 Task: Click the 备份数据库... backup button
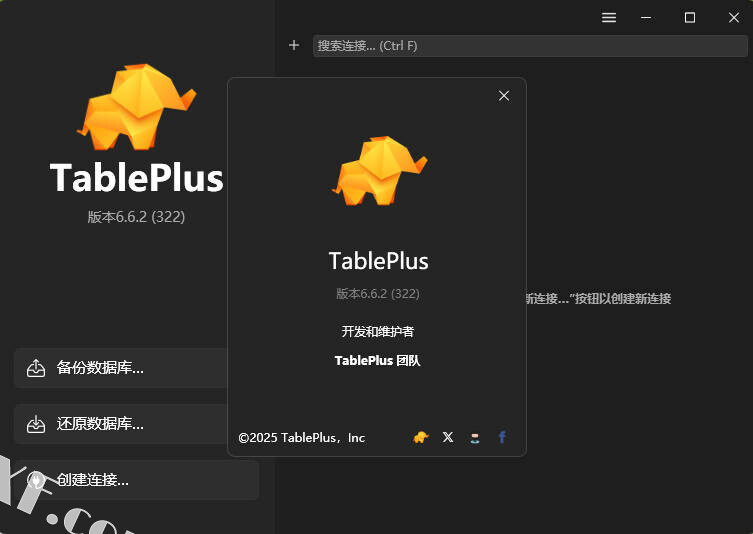(x=121, y=368)
